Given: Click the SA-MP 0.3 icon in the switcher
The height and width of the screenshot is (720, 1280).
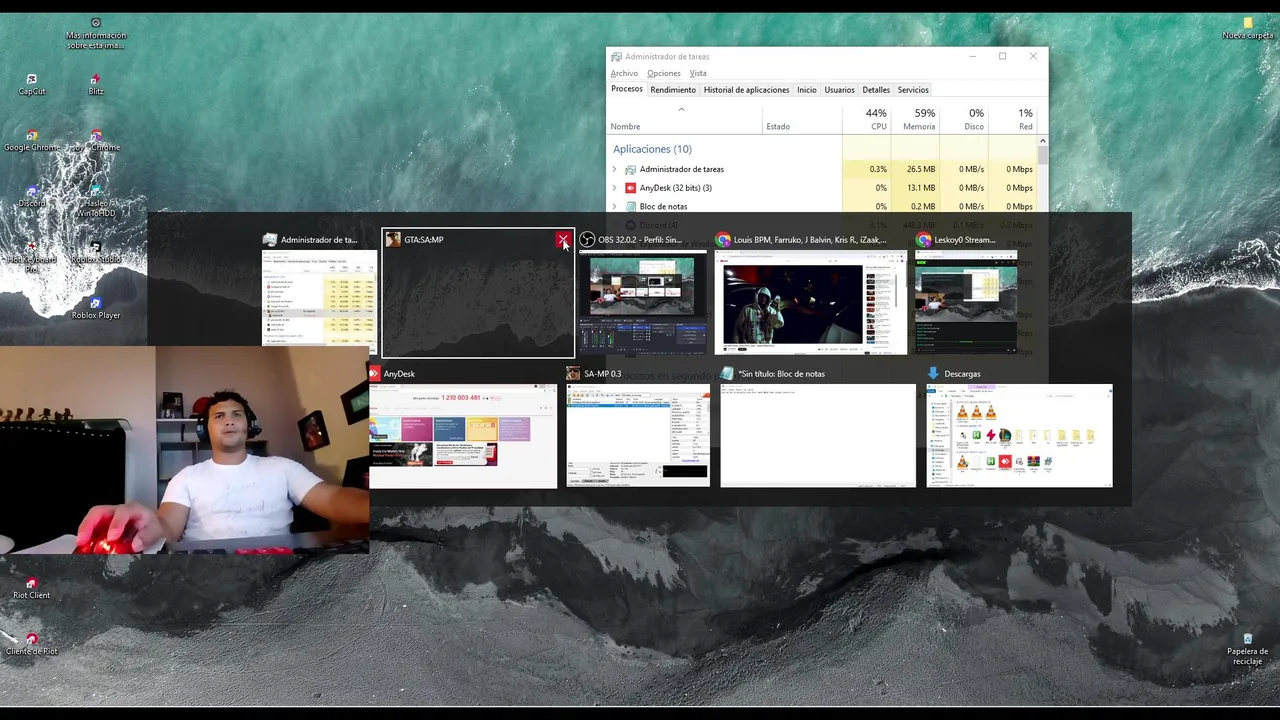Looking at the screenshot, I should (x=573, y=374).
